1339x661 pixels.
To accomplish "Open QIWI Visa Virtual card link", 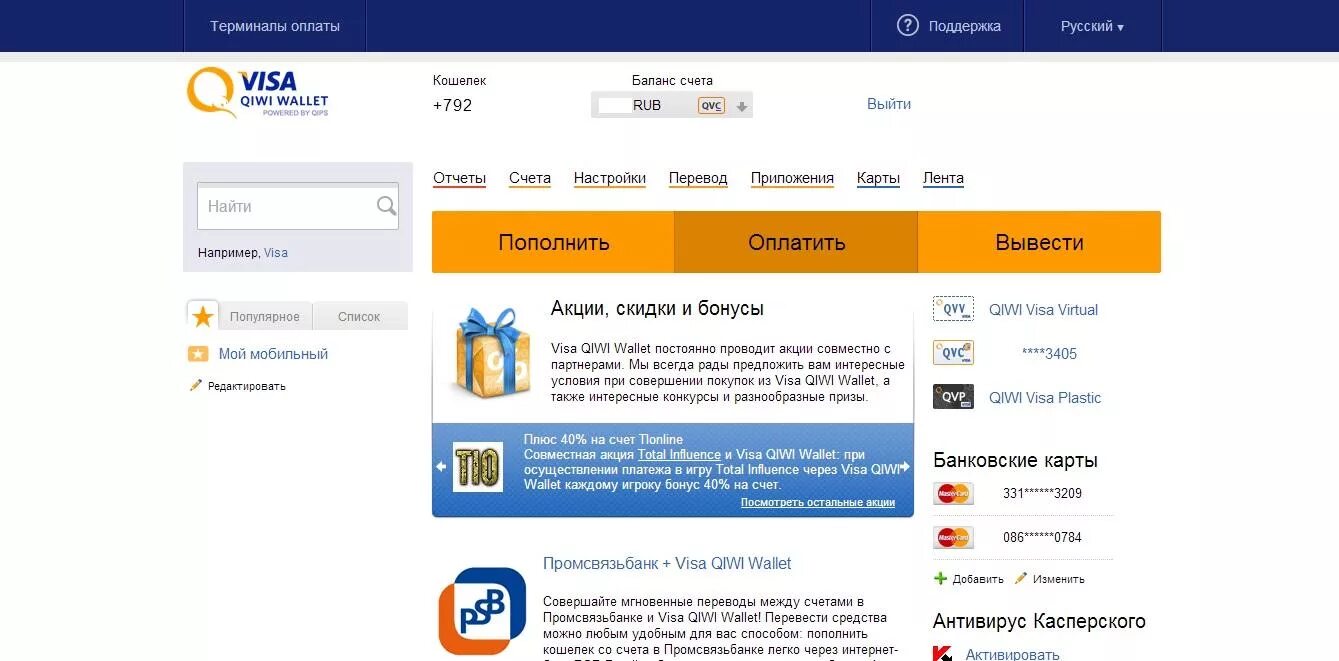I will coord(1043,310).
